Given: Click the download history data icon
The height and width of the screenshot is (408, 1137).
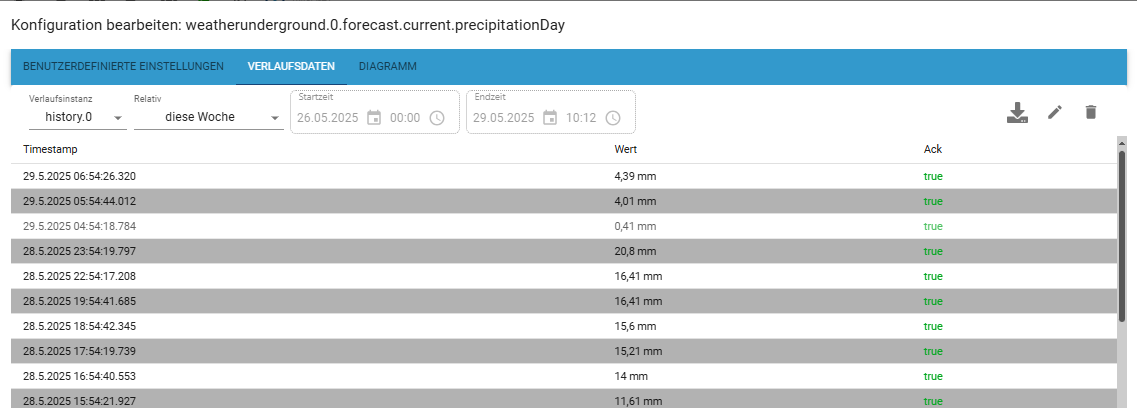Looking at the screenshot, I should [1017, 112].
